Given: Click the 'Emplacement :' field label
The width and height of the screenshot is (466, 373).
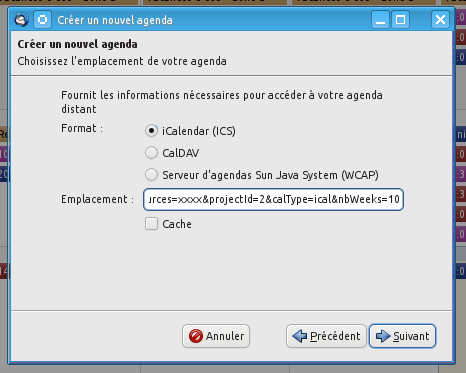Looking at the screenshot, I should (97, 199).
